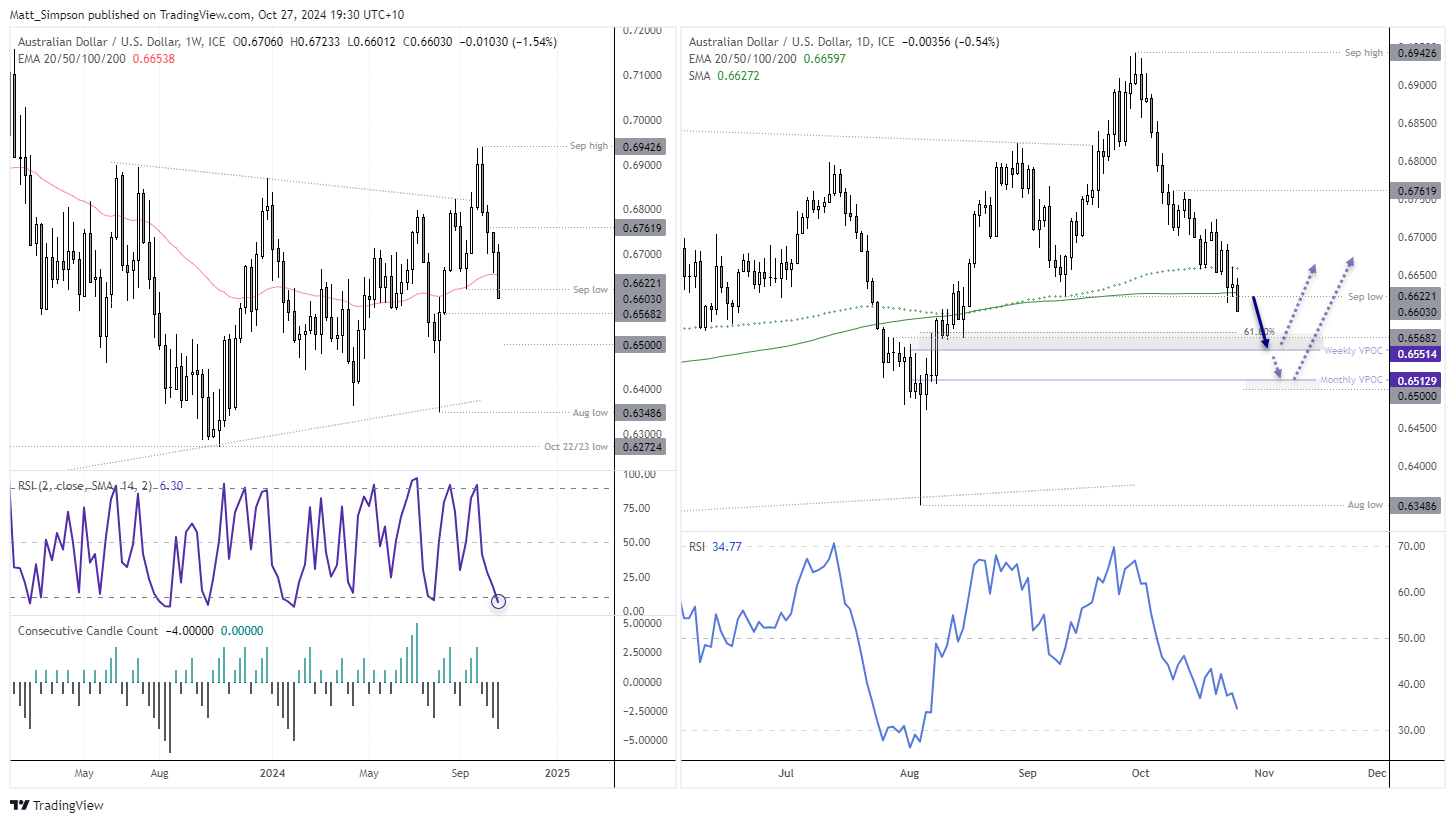Screen dimensions: 1455x823
Task: Click the Oct 22/23 low label
Action: coord(577,446)
